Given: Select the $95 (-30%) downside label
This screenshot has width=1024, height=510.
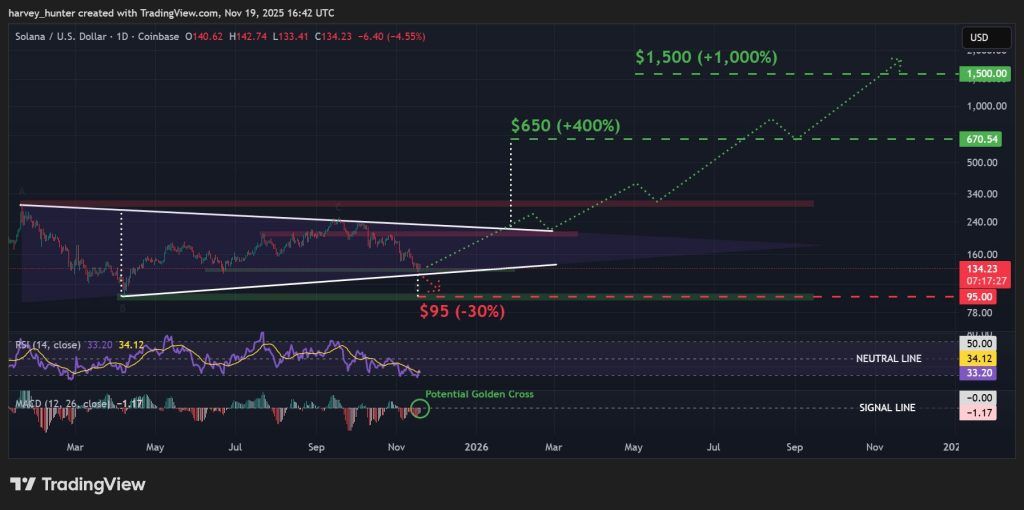Looking at the screenshot, I should pyautogui.click(x=462, y=311).
